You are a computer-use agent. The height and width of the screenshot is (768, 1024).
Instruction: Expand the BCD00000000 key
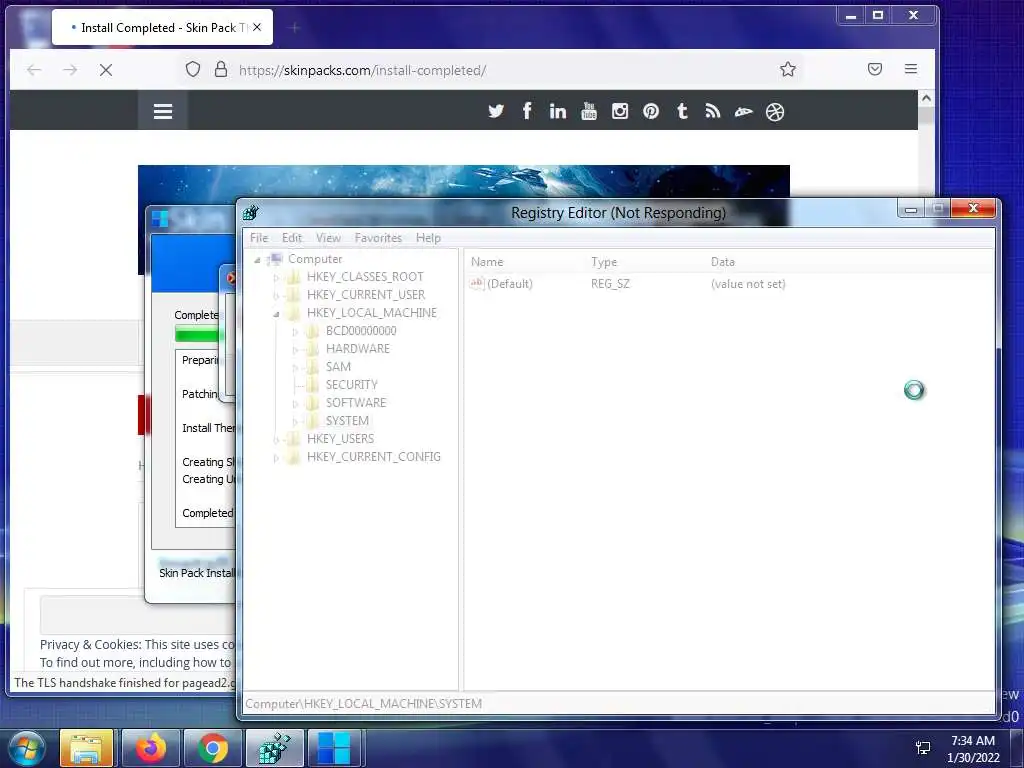295,332
